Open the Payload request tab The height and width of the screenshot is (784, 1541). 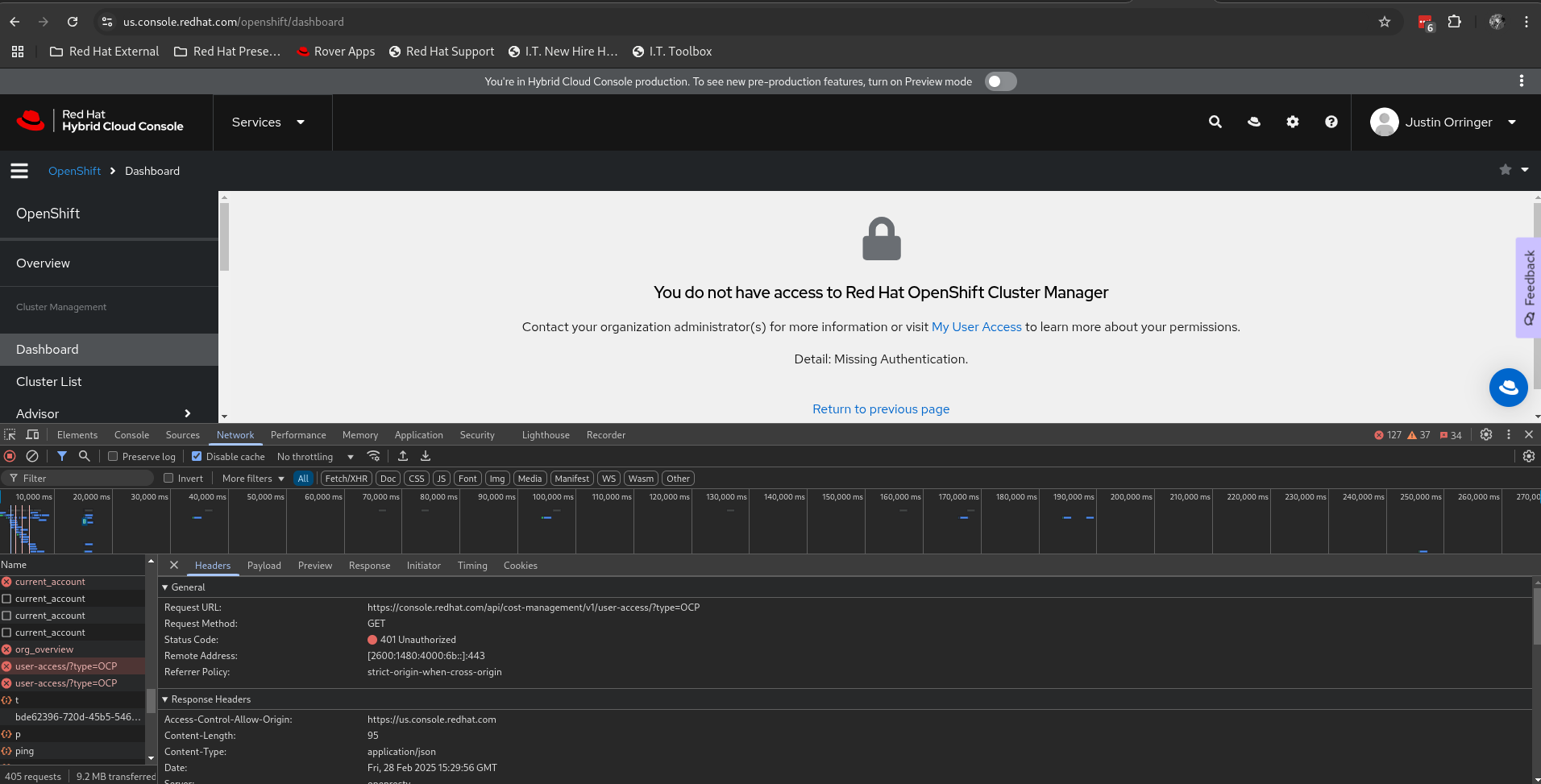[264, 566]
